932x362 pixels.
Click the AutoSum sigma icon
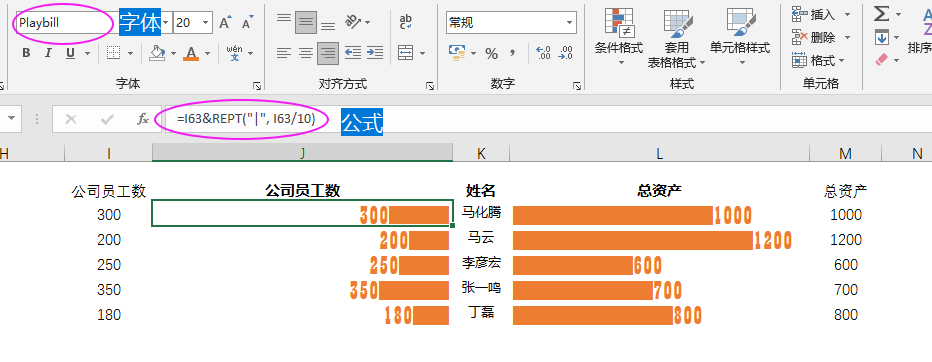pyautogui.click(x=881, y=14)
